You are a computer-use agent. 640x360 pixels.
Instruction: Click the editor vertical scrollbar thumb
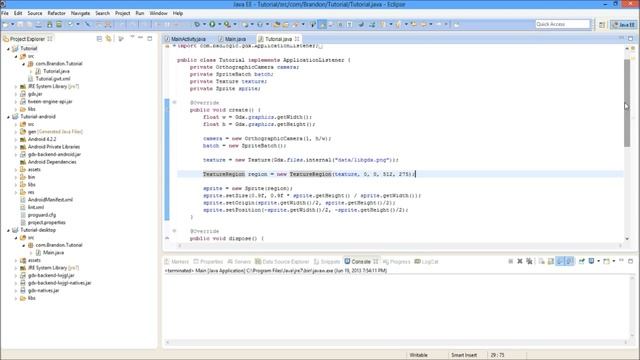click(x=627, y=103)
